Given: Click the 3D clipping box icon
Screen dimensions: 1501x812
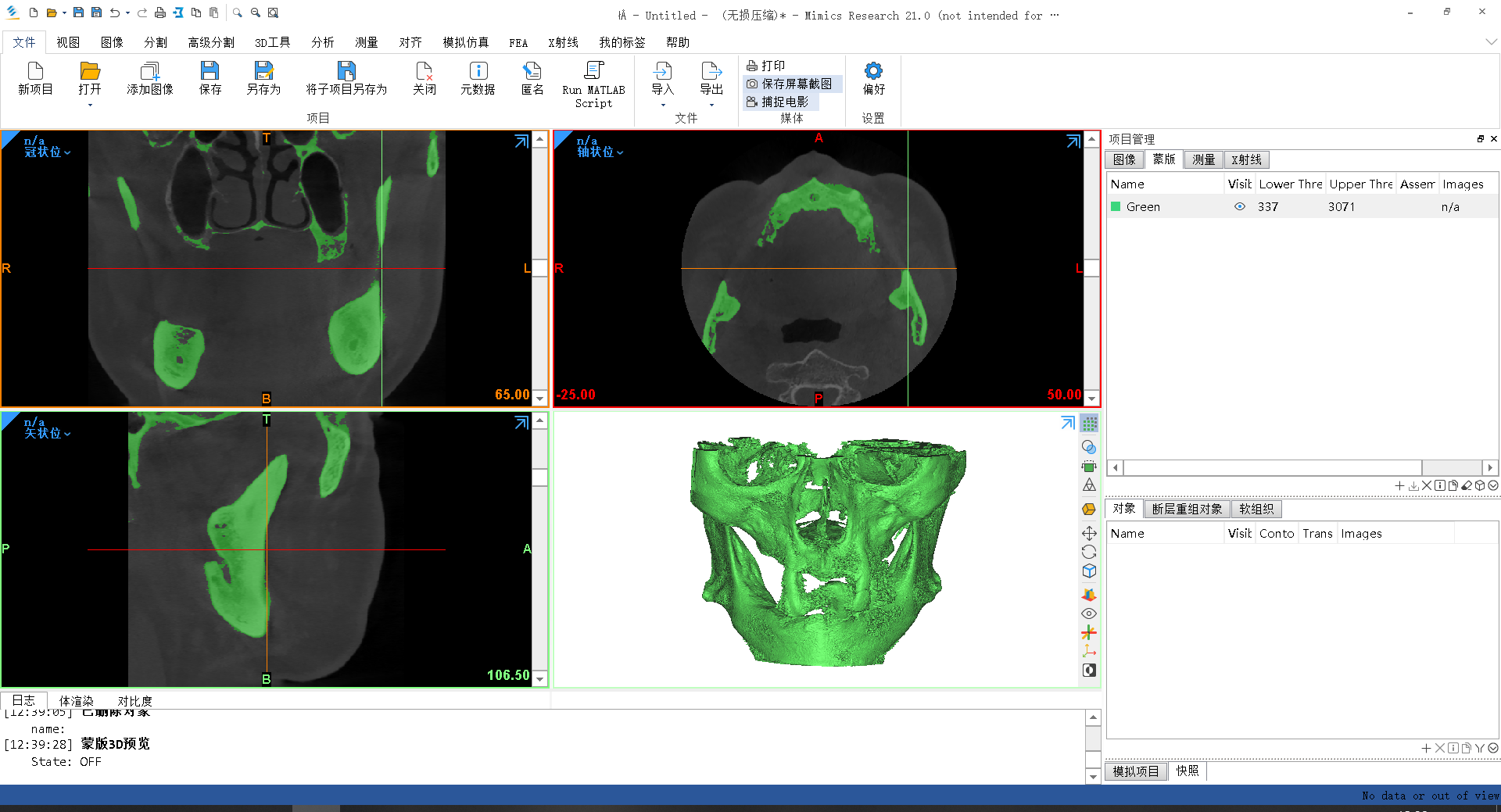Looking at the screenshot, I should click(1089, 467).
